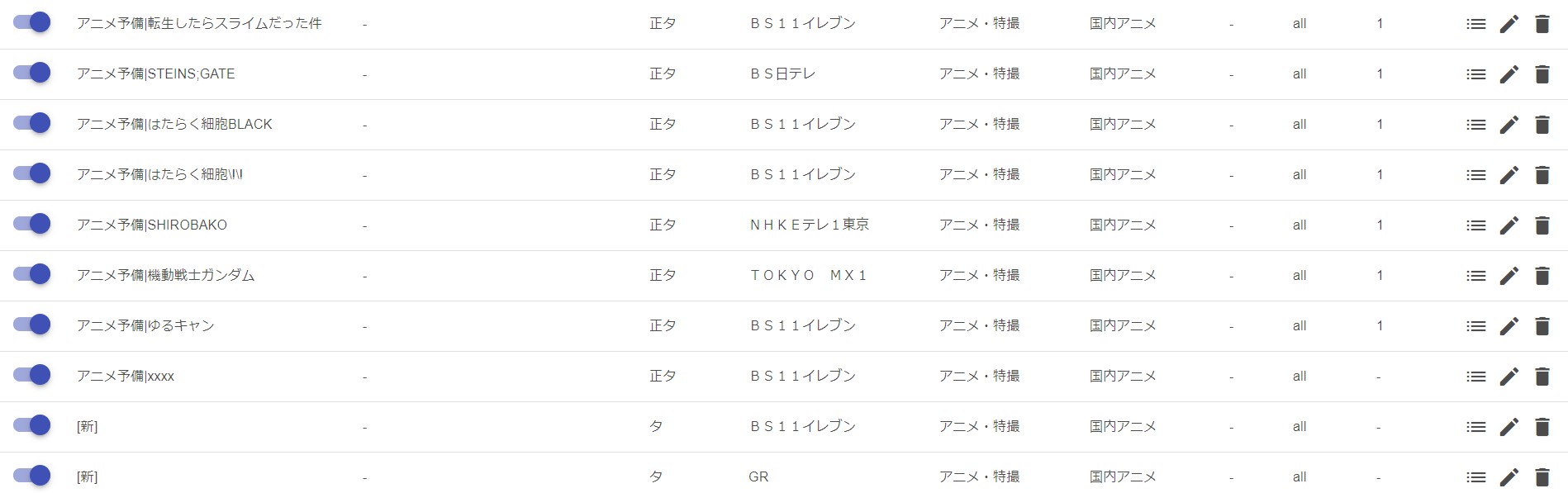Toggle off the SHIROBAKO rule switch

coord(31,224)
